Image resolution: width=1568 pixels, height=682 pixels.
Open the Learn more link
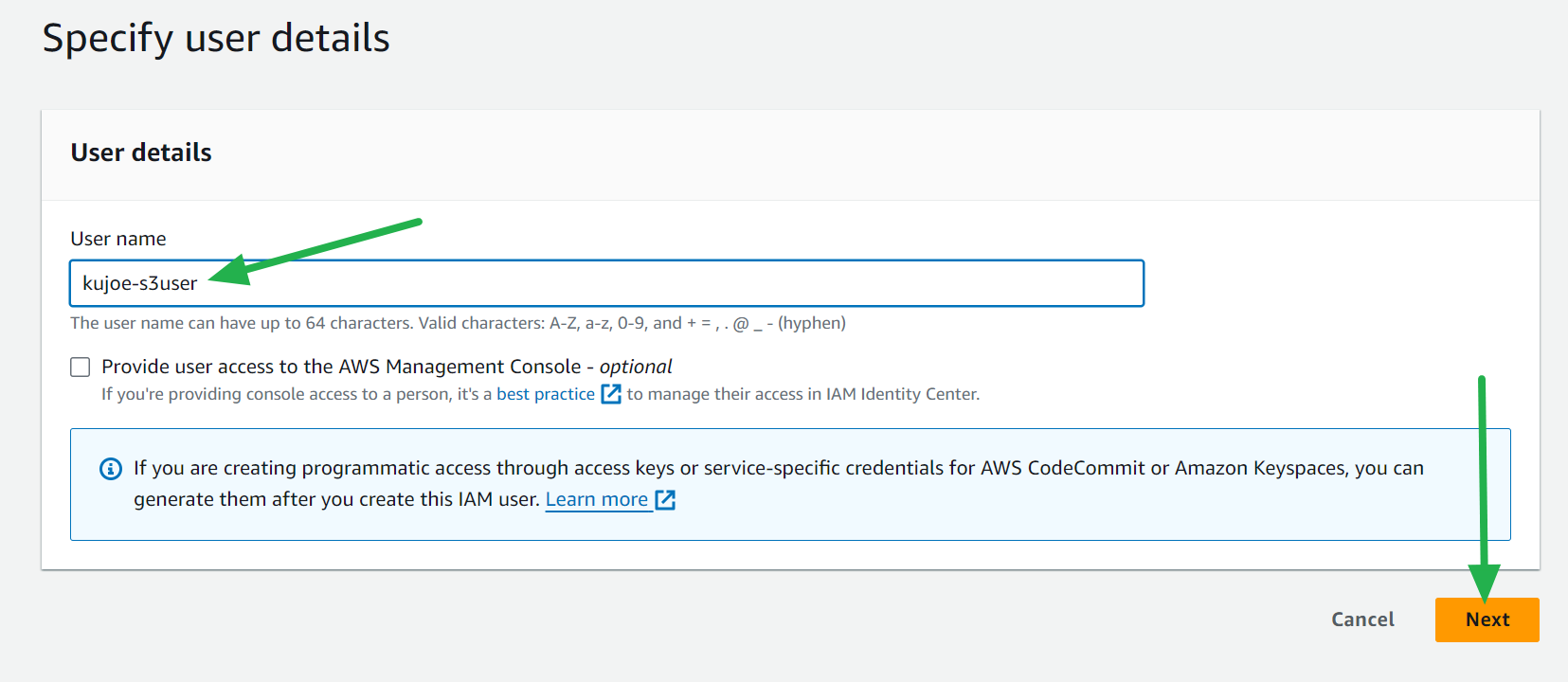(597, 499)
